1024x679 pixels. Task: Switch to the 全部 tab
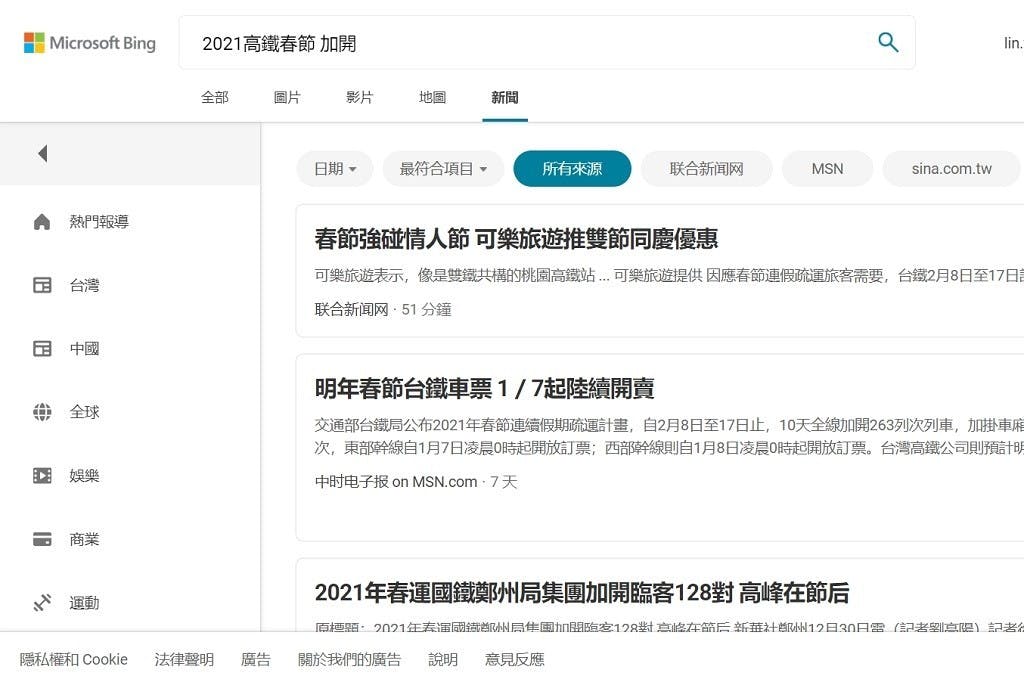coord(215,98)
